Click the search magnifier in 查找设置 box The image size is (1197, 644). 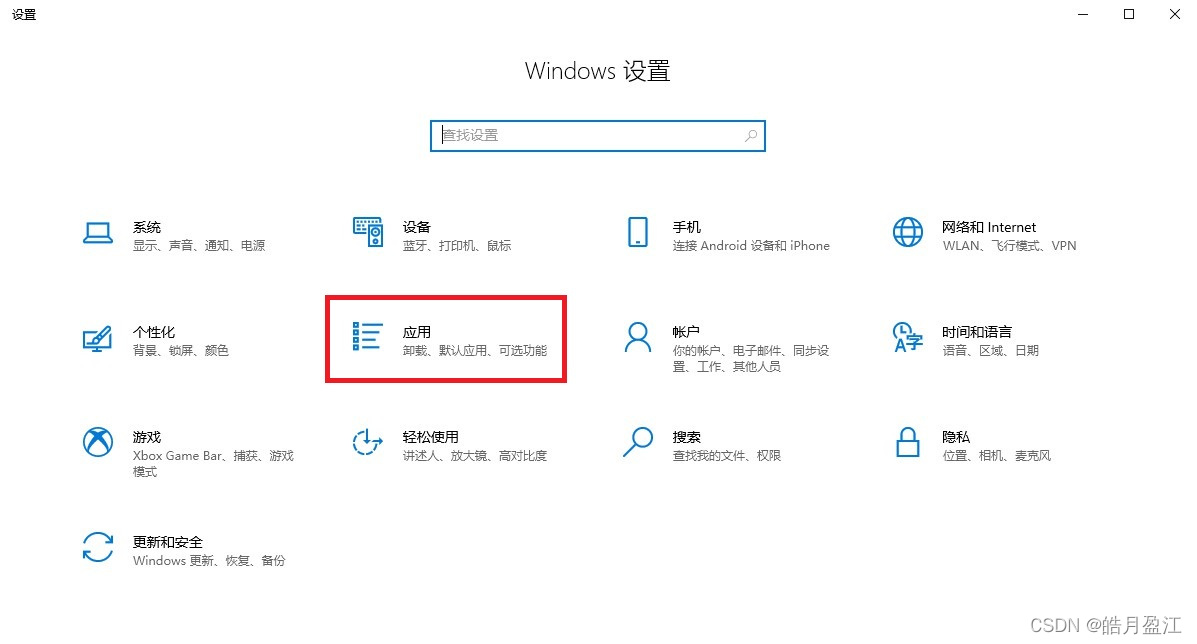coord(750,135)
